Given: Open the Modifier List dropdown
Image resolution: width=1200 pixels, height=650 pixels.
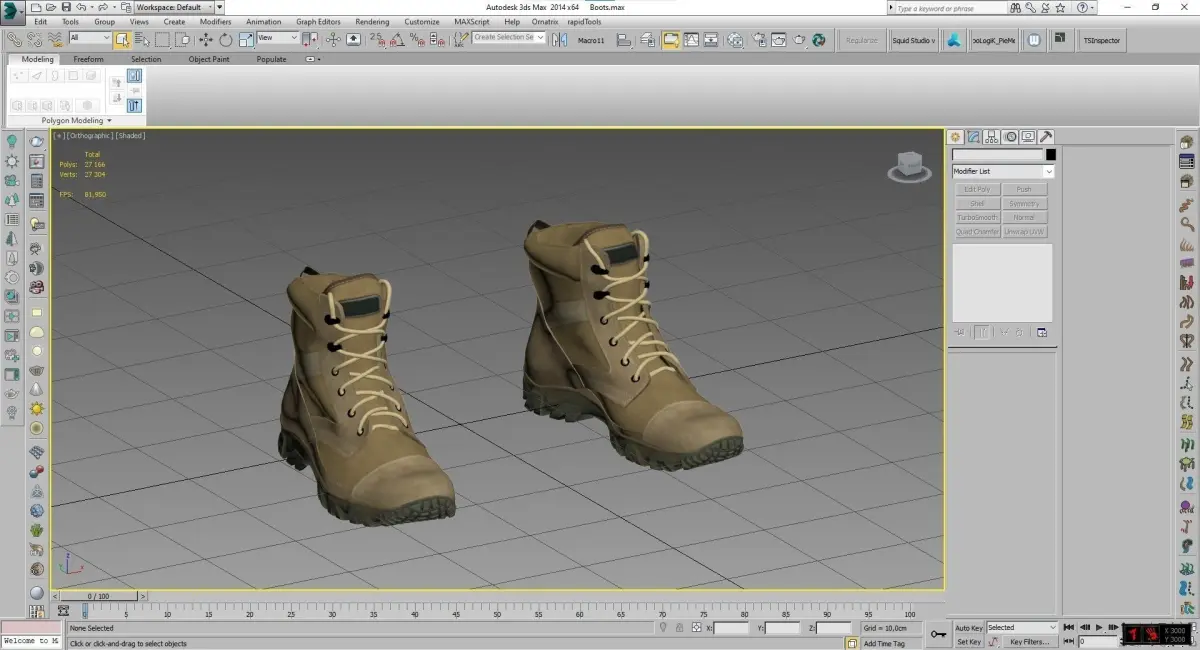Looking at the screenshot, I should tap(1002, 172).
